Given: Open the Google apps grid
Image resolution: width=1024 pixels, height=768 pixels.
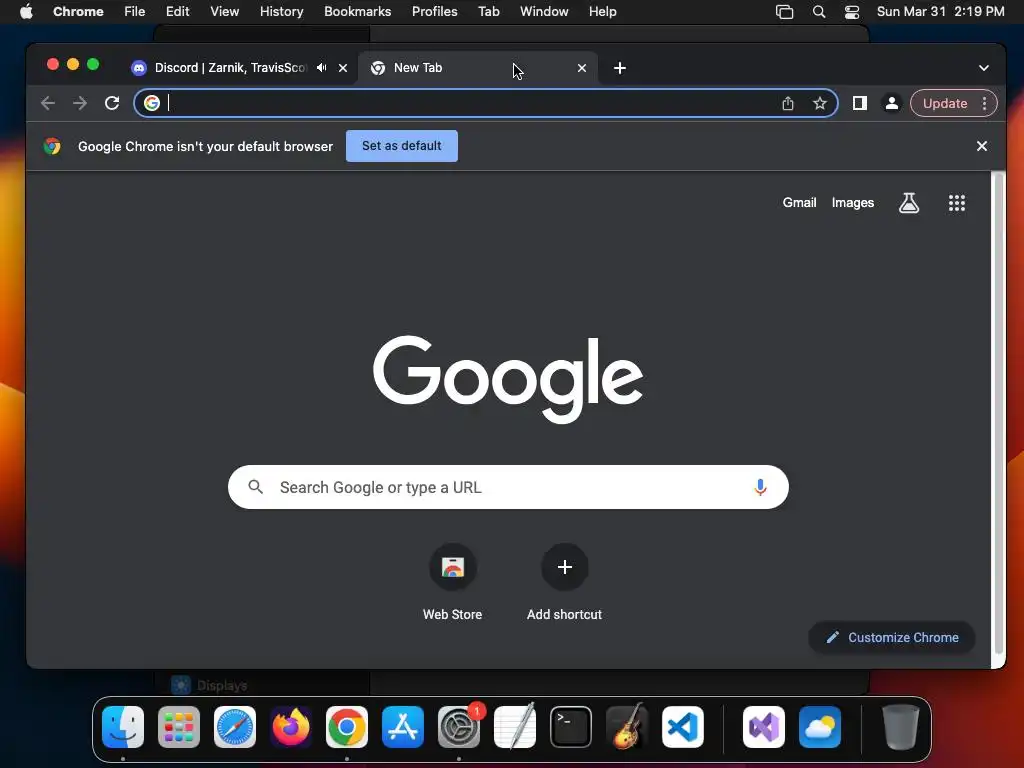Looking at the screenshot, I should (x=957, y=203).
